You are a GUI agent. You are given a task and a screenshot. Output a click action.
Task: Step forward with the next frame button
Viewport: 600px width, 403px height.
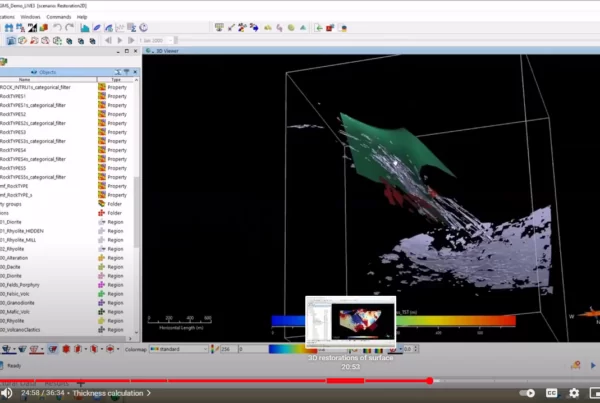131,41
